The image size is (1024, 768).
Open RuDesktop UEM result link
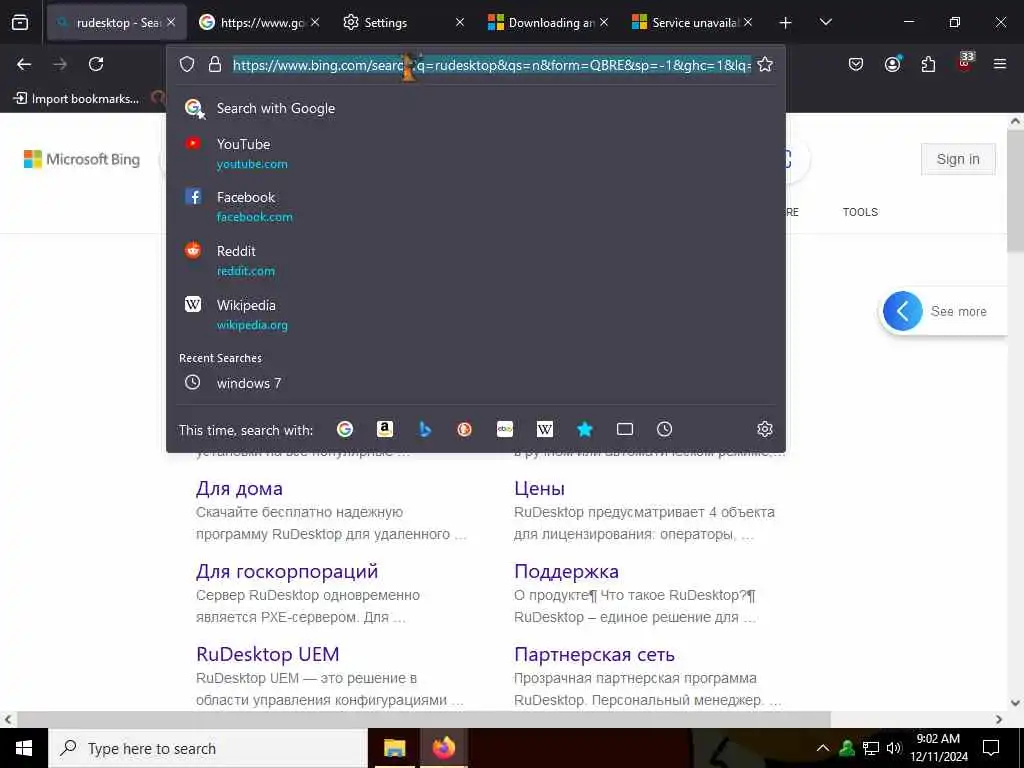pyautogui.click(x=268, y=654)
